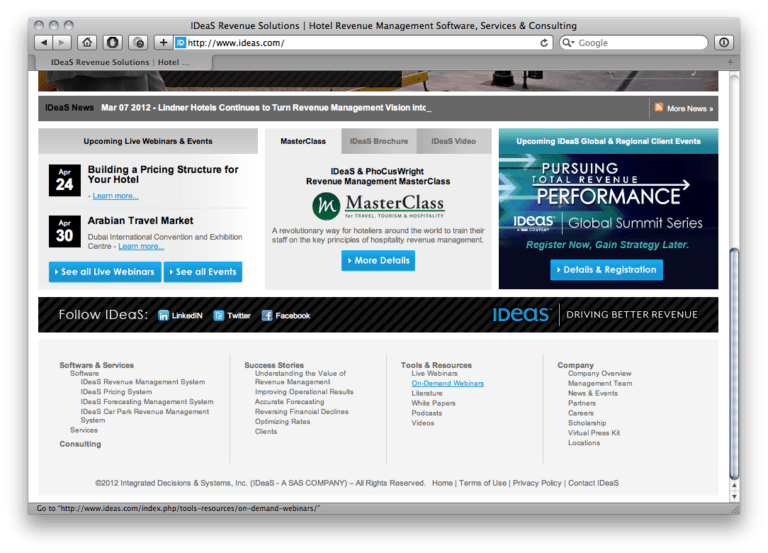Open Virtual Press Kit link
Image resolution: width=768 pixels, height=553 pixels.
(594, 433)
